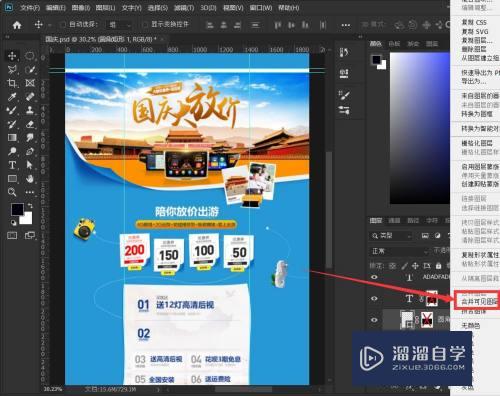
Task: Select the Lasso tool
Action: (x=12, y=69)
